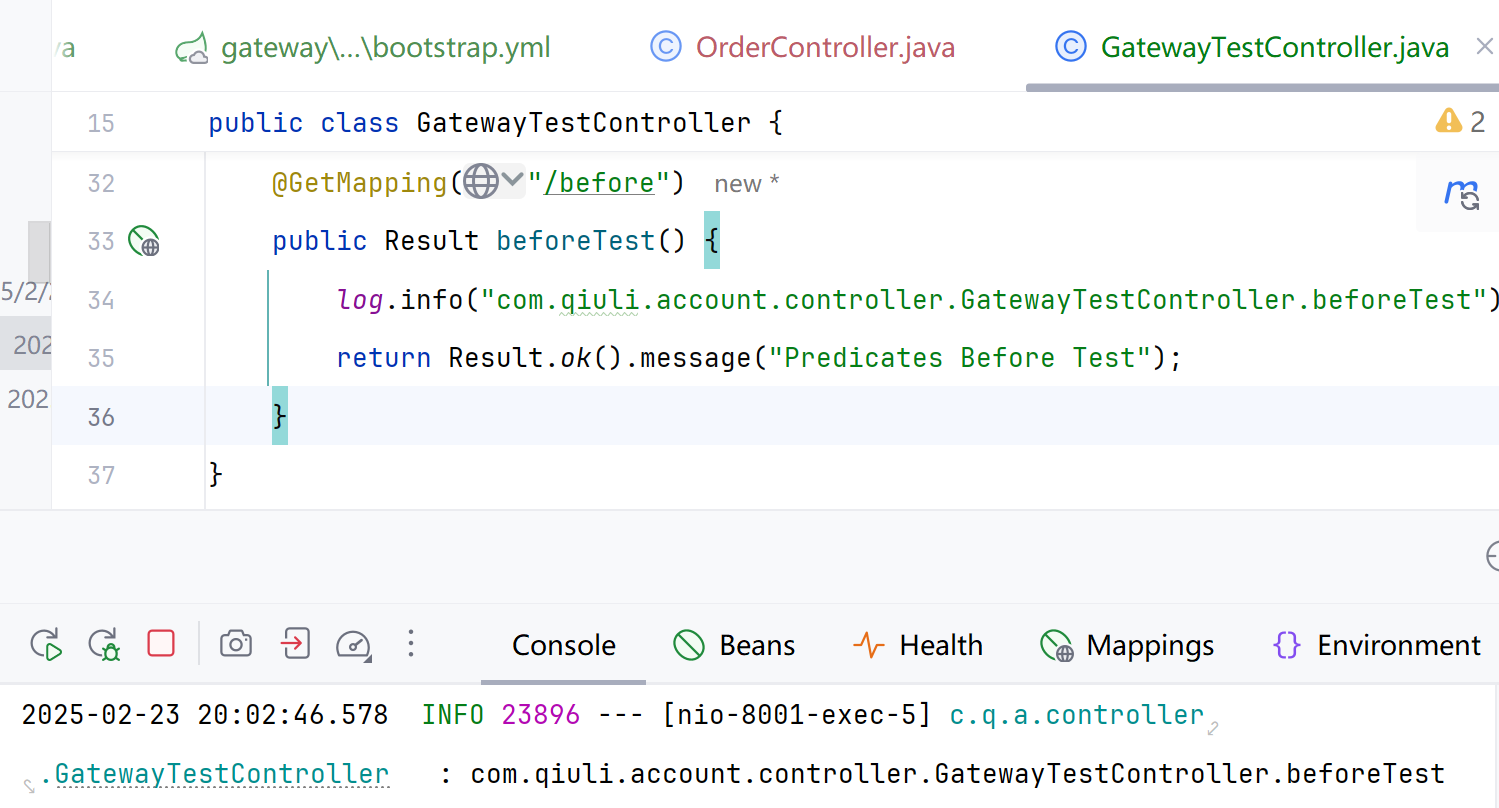Close the GatewayTestController.java tab
Screen dimensions: 1499x808
tap(1484, 46)
